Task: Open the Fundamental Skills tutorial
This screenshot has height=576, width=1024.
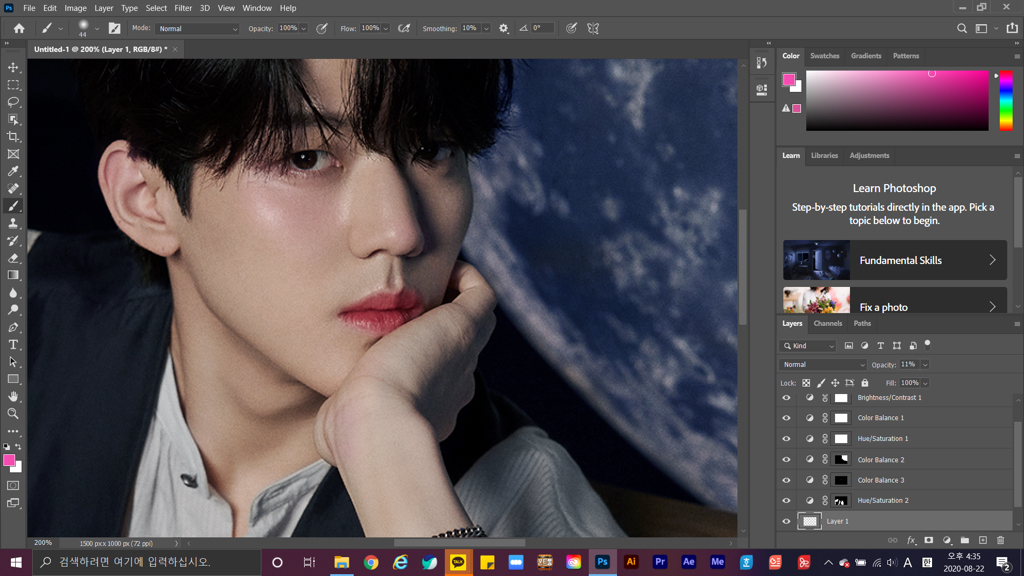Action: coord(895,260)
